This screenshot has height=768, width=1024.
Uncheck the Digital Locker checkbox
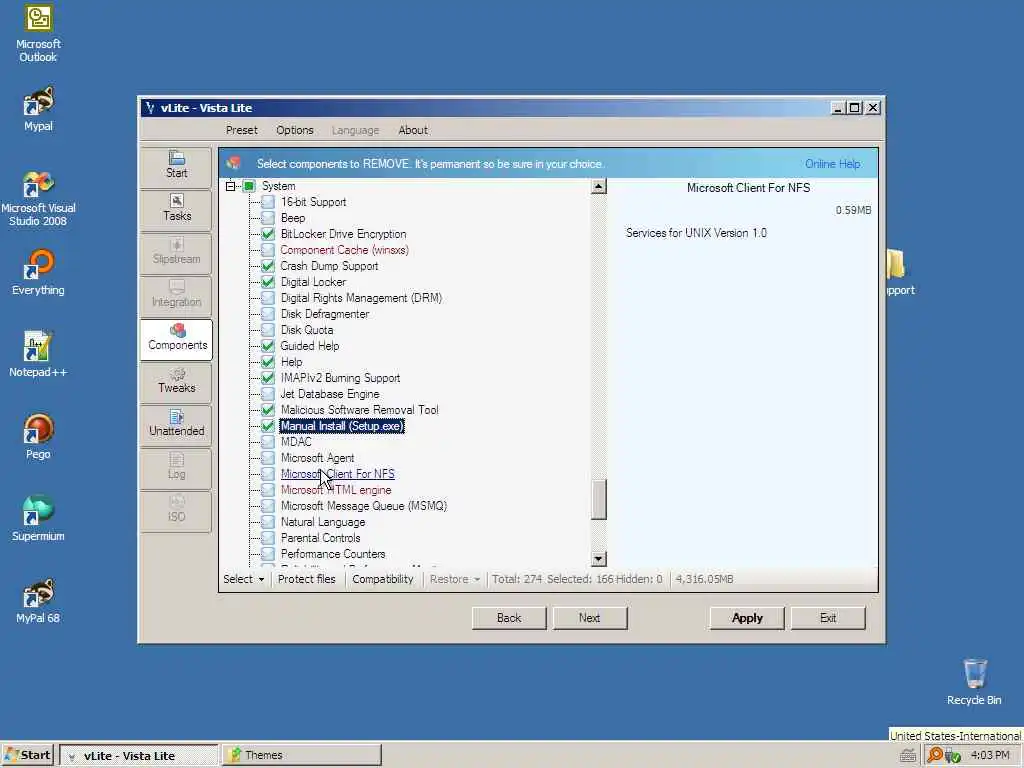point(268,282)
